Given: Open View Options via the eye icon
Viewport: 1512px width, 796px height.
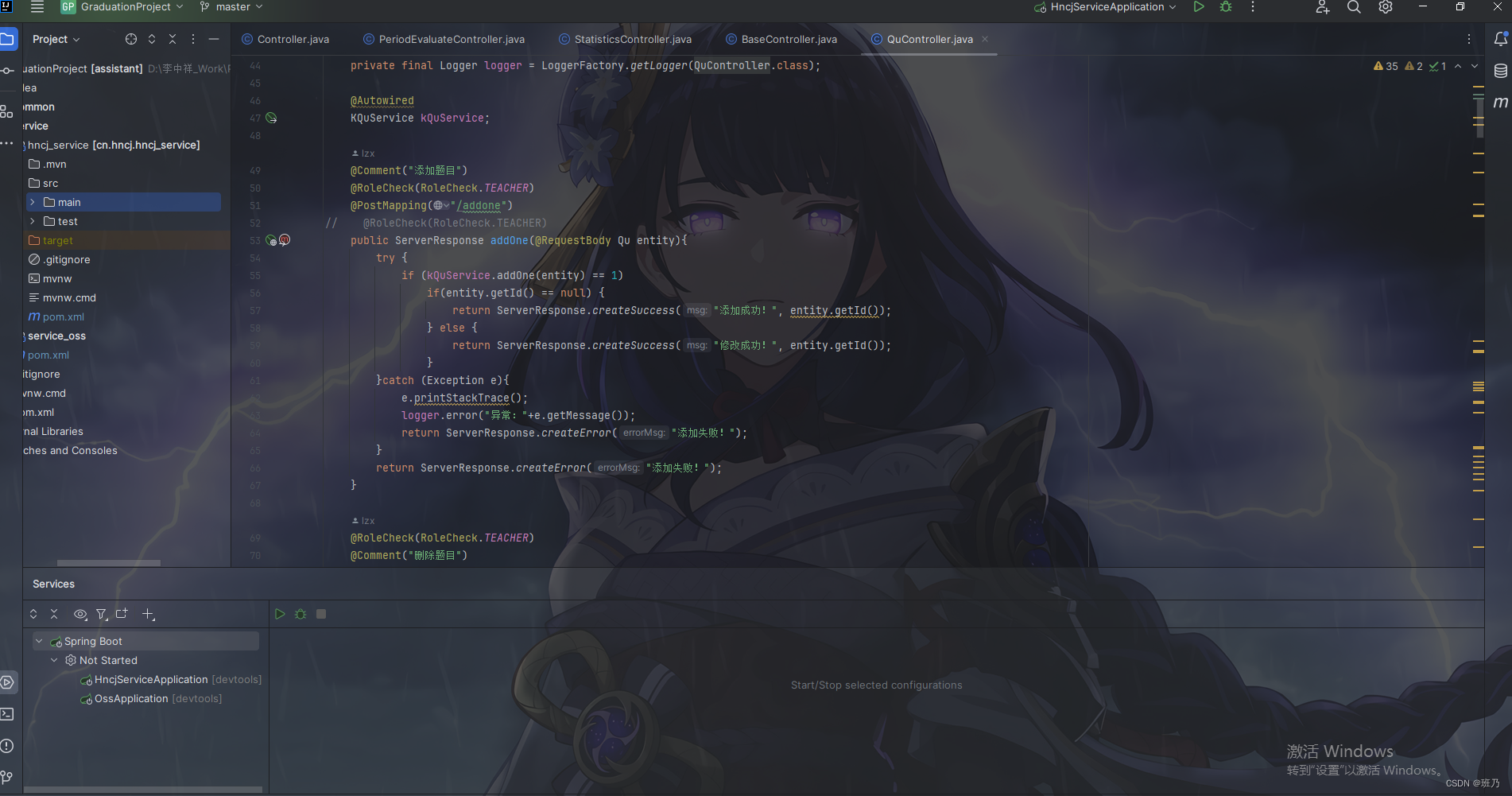Looking at the screenshot, I should click(x=79, y=613).
